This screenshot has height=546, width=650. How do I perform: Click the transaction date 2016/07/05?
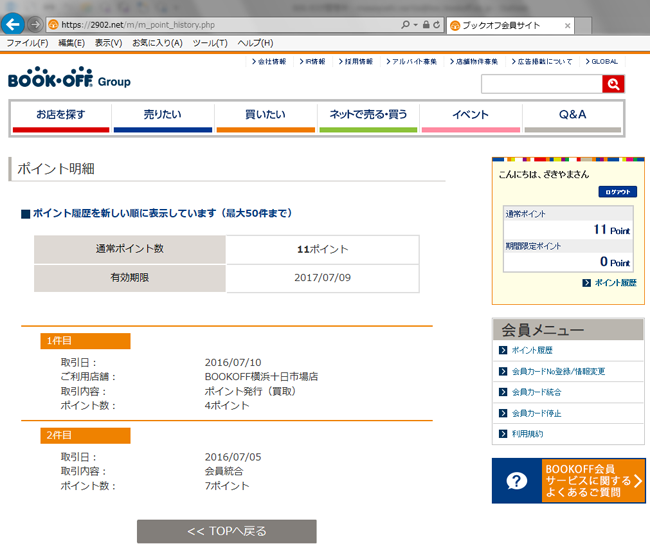pos(233,457)
